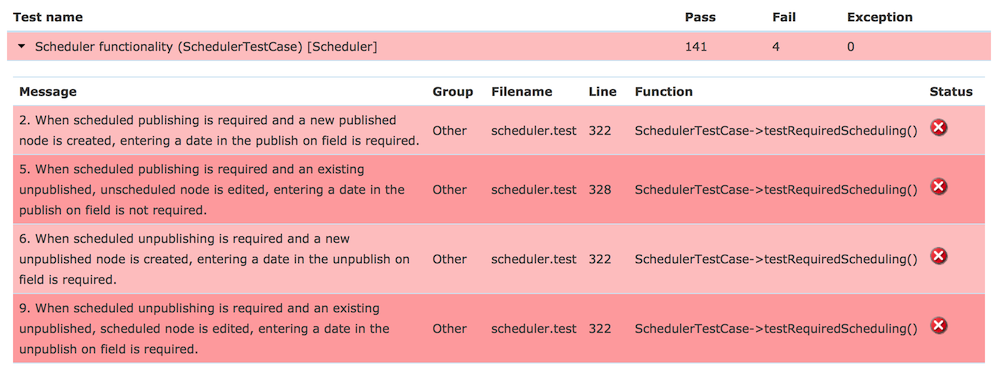This screenshot has width=1000, height=374.
Task: Click the Group column header
Action: (453, 91)
